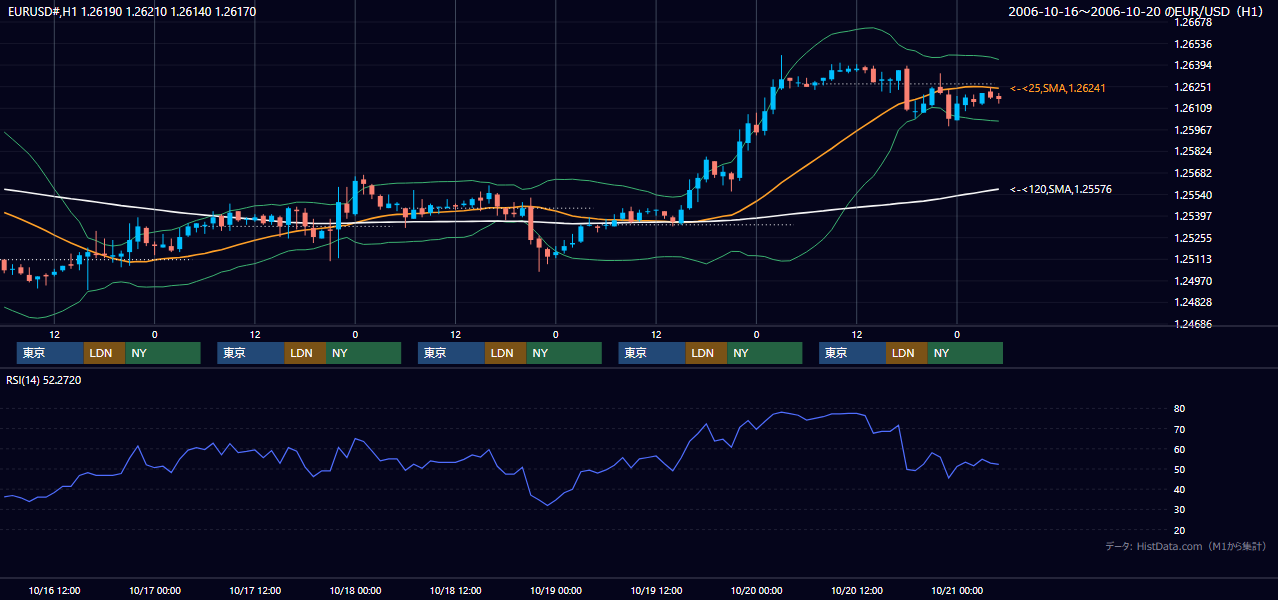Click price axis value 1.25255
The height and width of the screenshot is (600, 1278).
click(1193, 238)
